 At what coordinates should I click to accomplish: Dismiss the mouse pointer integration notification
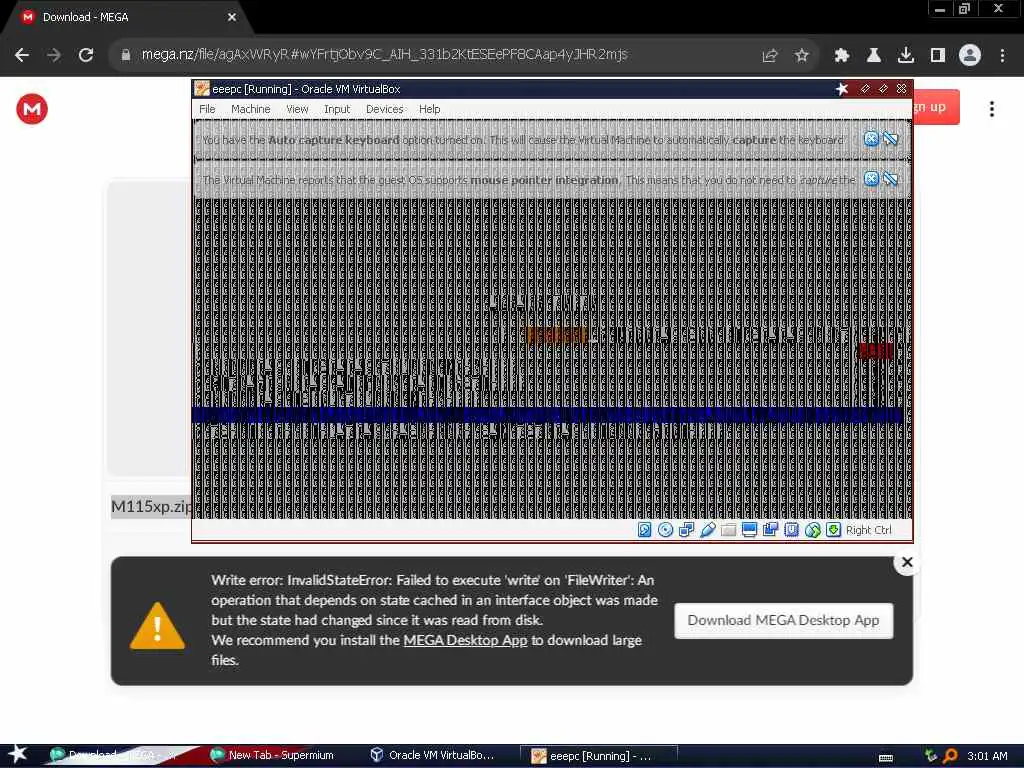(x=871, y=178)
